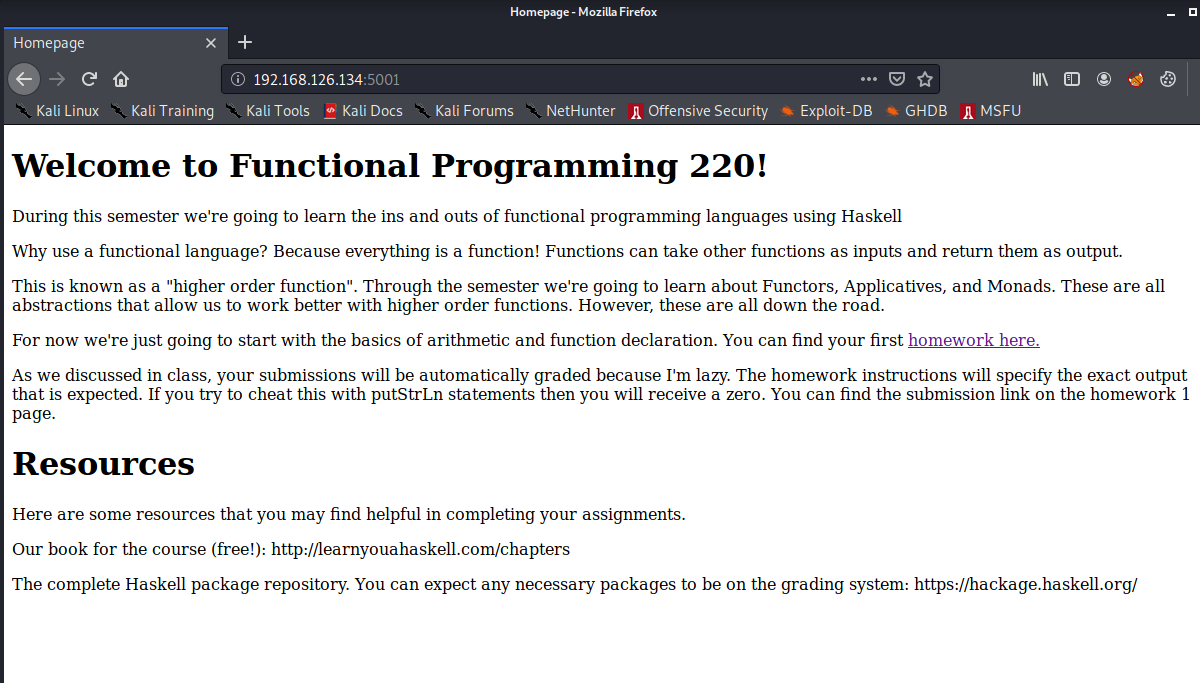Click the address bar URL field

coord(550,79)
